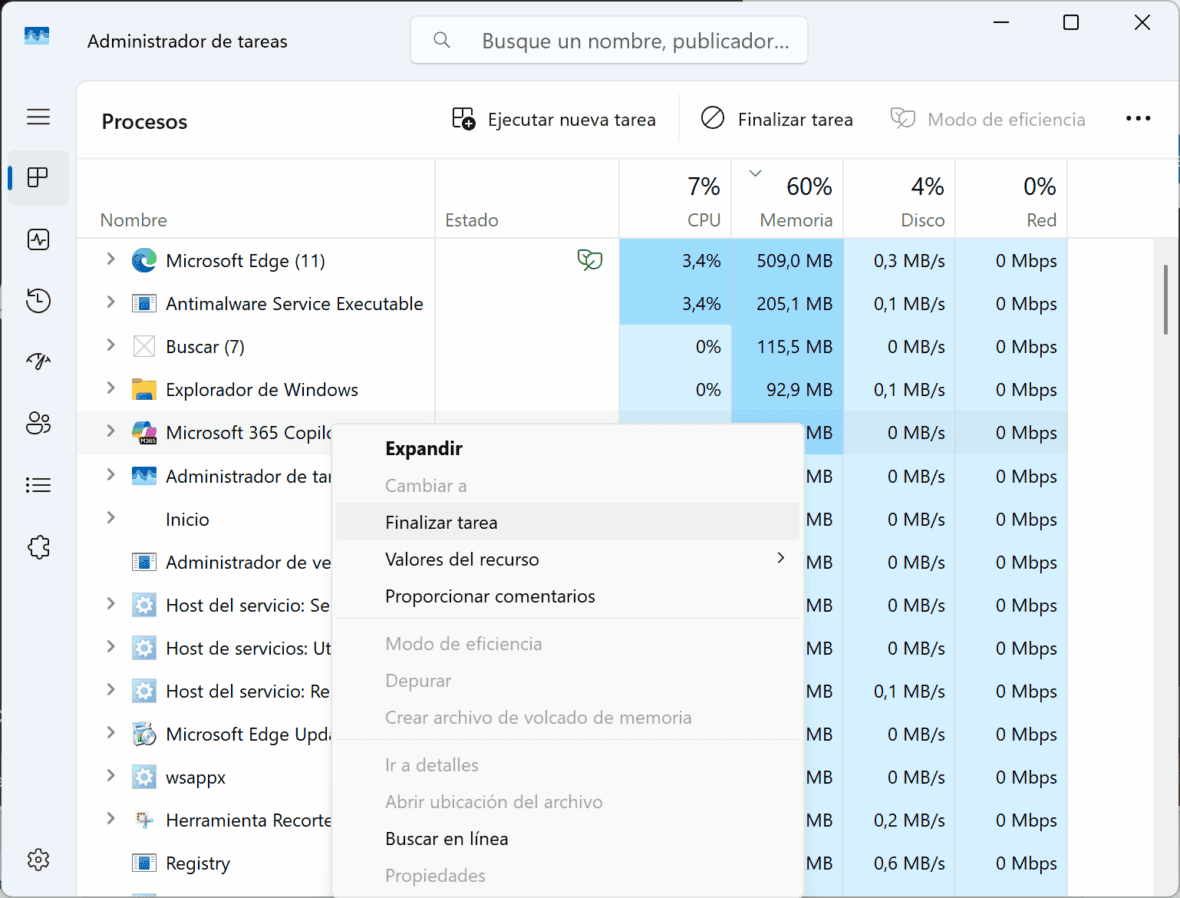
Task: Choose Finalizar tarea in context menu
Action: [567, 522]
